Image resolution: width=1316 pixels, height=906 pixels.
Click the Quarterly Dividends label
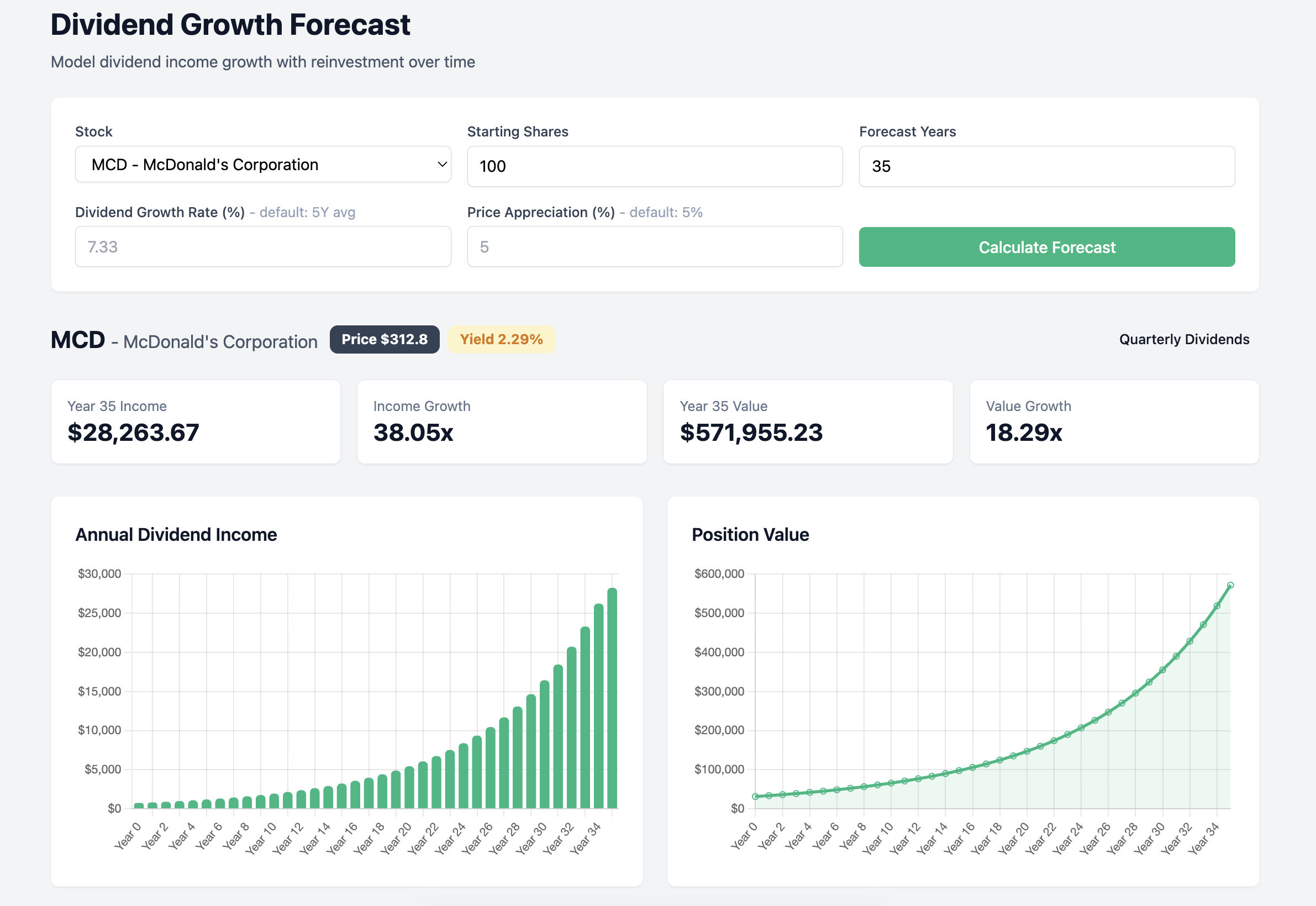1183,339
